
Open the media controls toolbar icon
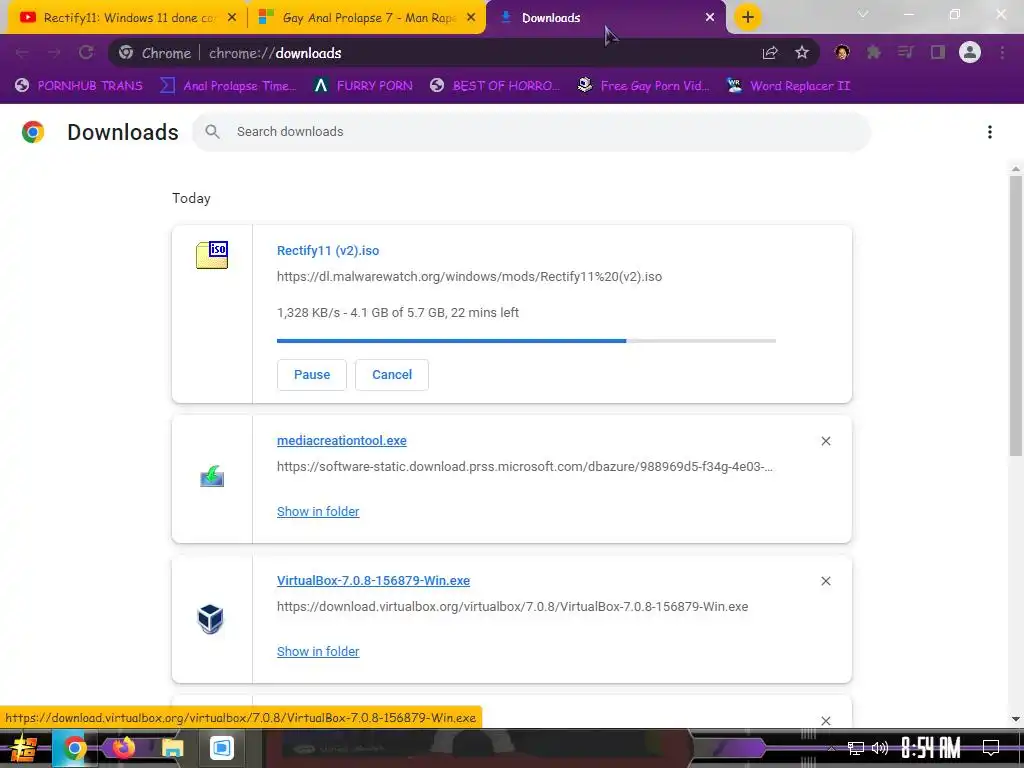tap(906, 53)
